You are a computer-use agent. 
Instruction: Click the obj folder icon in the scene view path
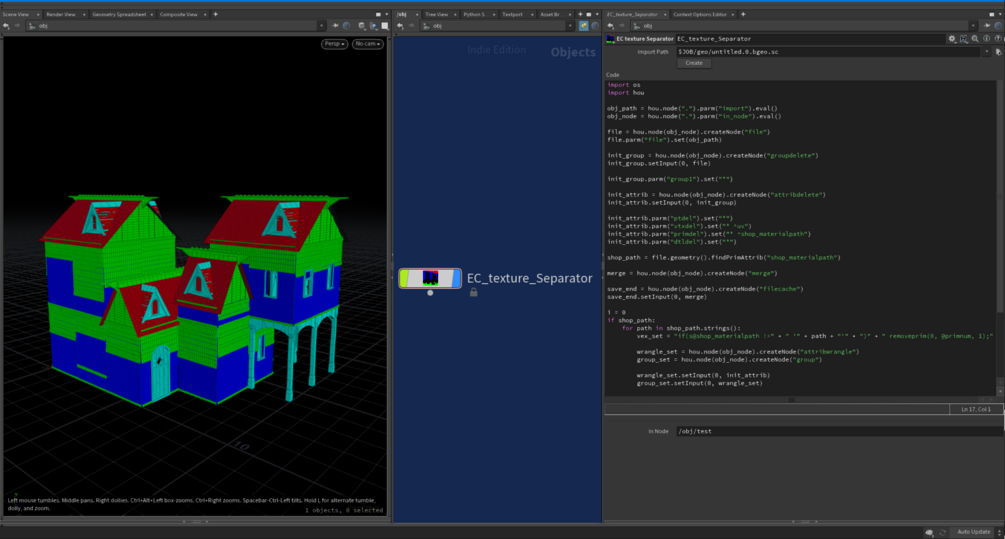(32, 26)
